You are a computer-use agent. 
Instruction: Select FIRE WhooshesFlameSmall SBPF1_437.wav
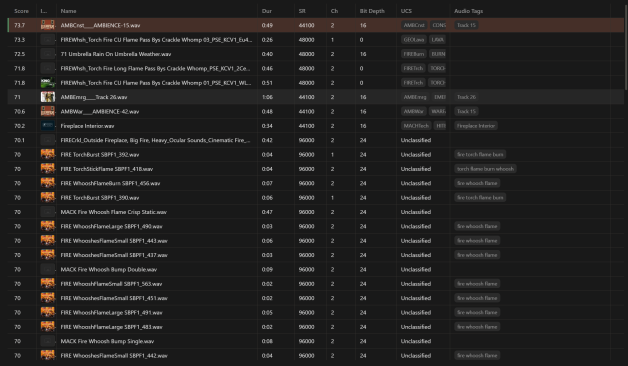click(x=114, y=255)
